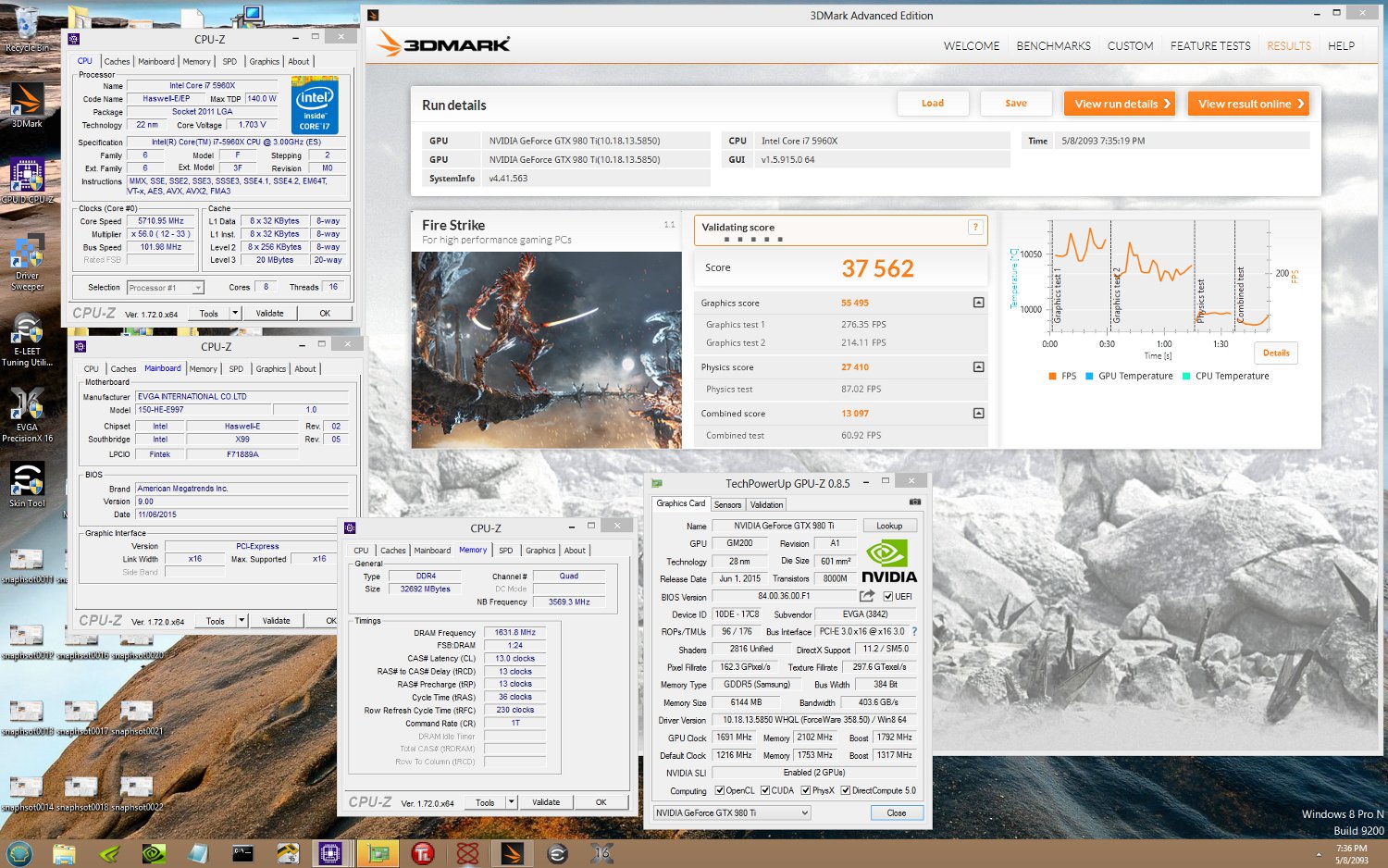
Task: Show hidden system tray icons arrow
Action: click(1319, 854)
